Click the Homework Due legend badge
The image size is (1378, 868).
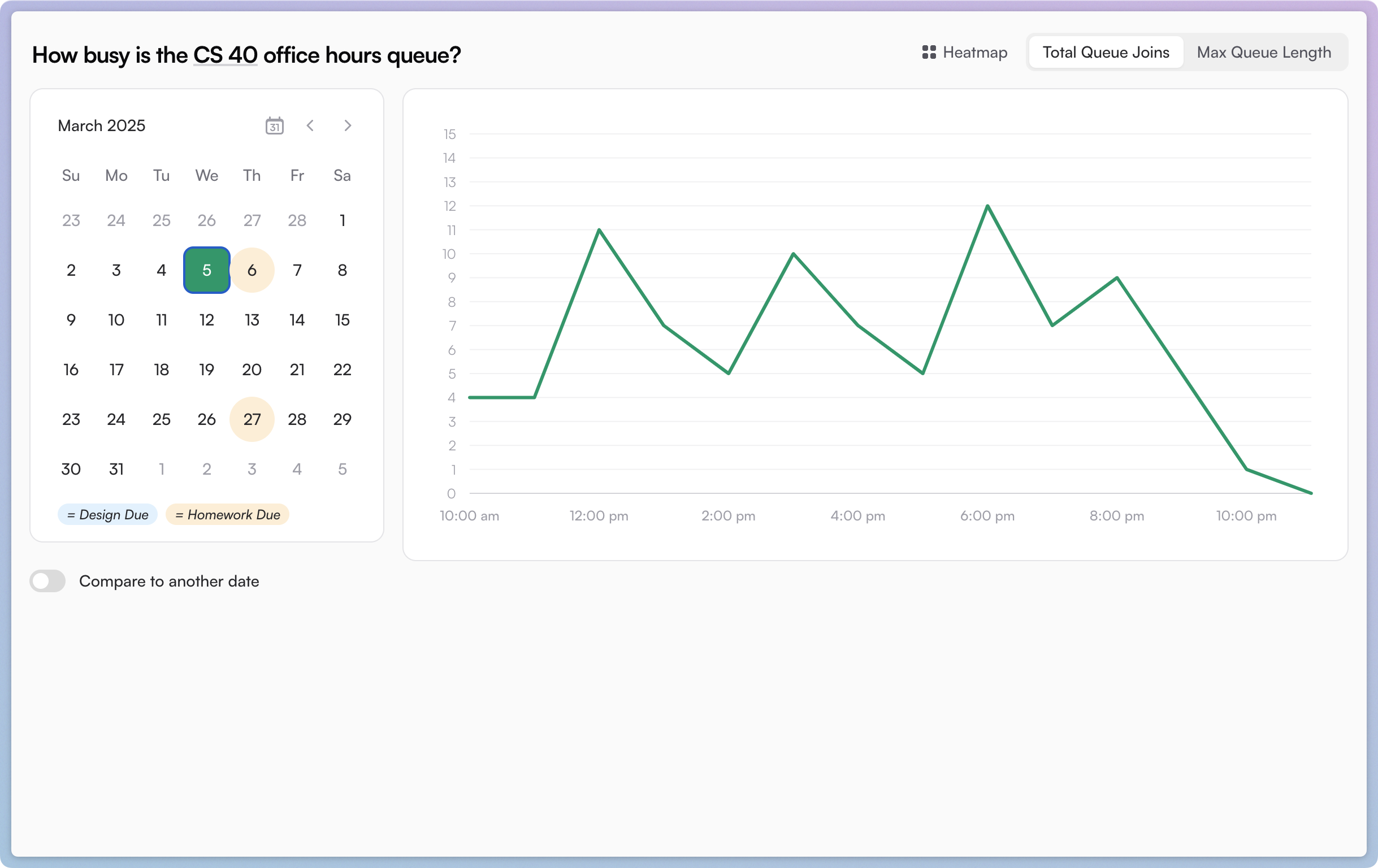coord(227,514)
